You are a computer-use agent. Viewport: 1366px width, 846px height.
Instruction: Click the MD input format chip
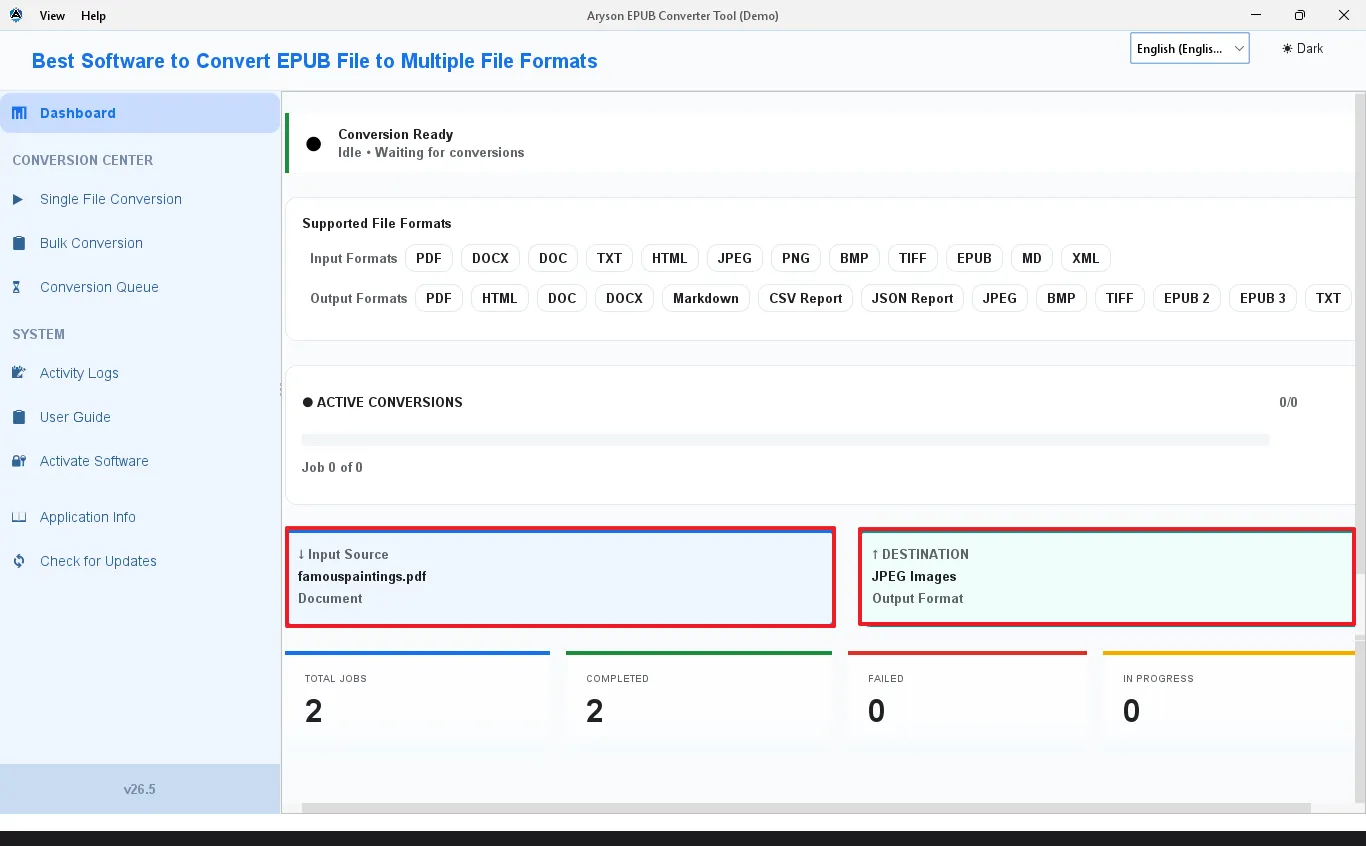pyautogui.click(x=1032, y=258)
